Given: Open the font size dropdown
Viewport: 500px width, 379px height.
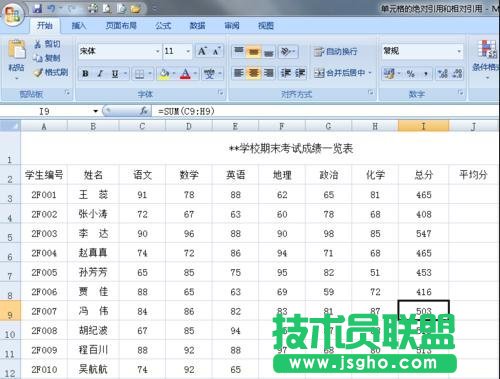Looking at the screenshot, I should point(188,51).
